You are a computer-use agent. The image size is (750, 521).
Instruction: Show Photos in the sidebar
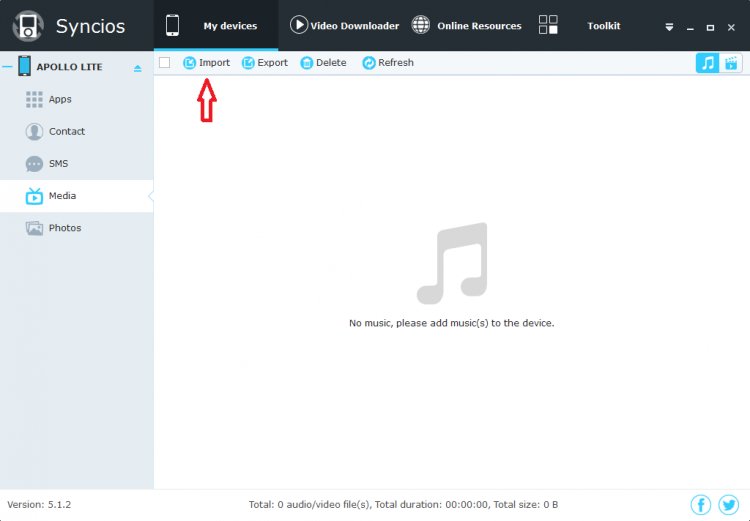64,228
